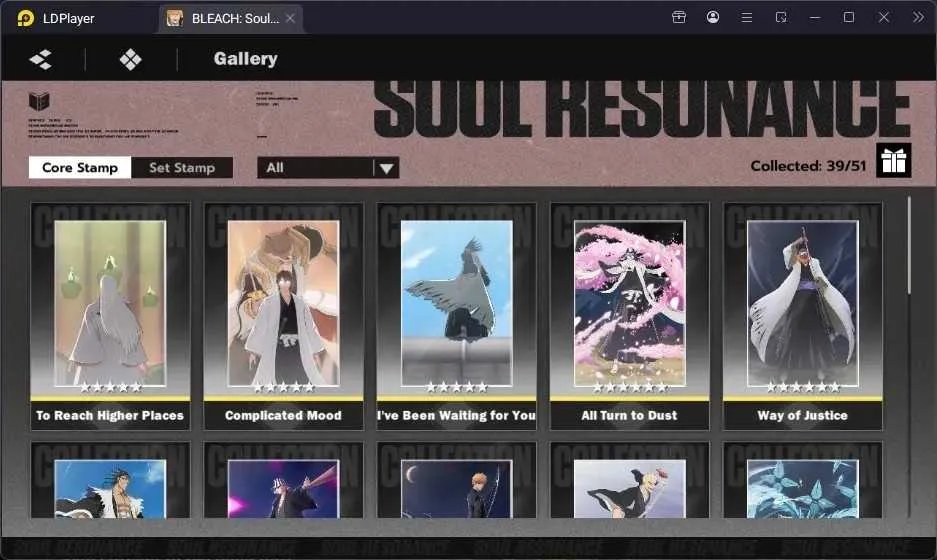Open the All filter dropdown
Viewport: 937px width, 560px height.
pos(328,168)
